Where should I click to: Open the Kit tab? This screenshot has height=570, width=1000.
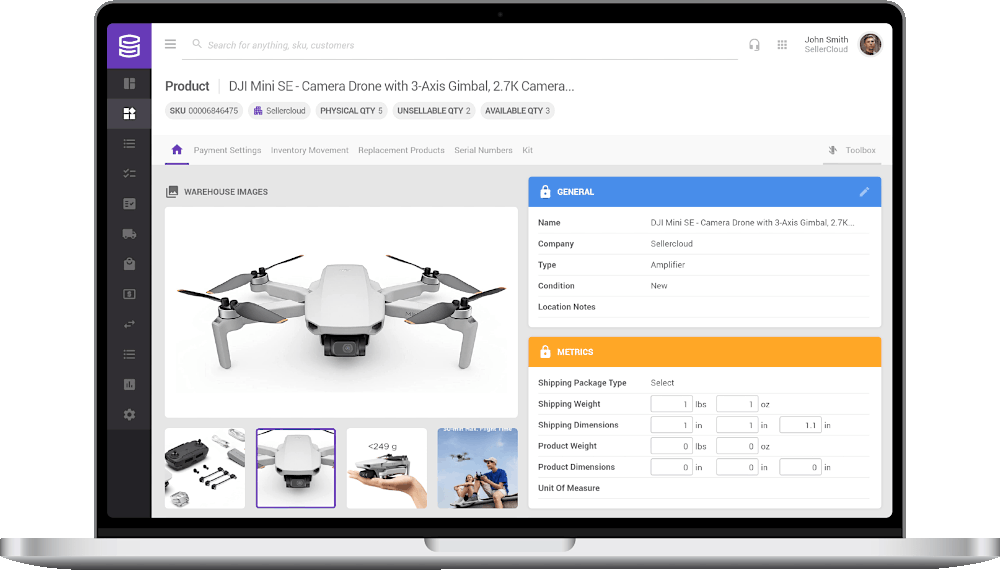[527, 150]
